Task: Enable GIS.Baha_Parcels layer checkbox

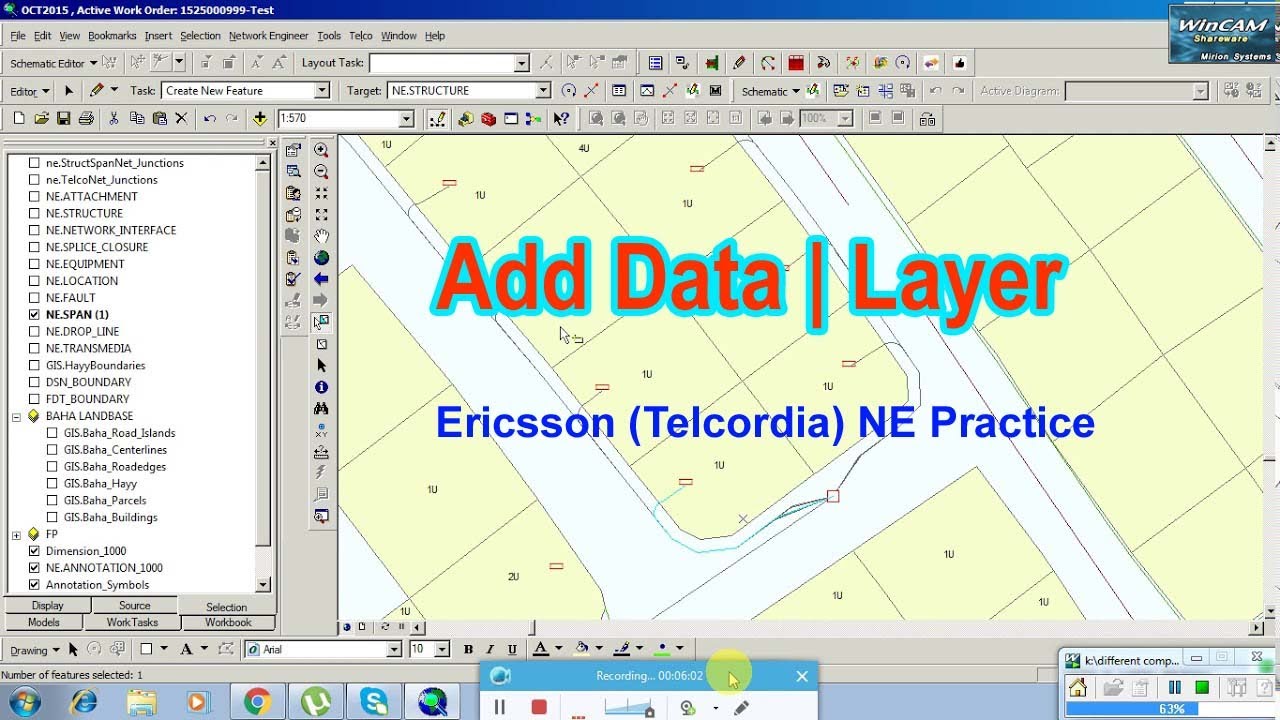Action: tap(52, 500)
